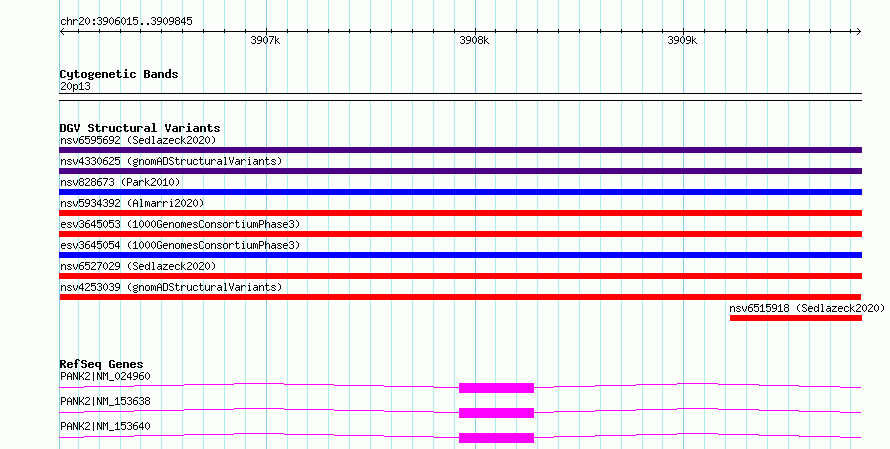Image resolution: width=890 pixels, height=449 pixels.
Task: Open the nsv4253039 (gnomADStructuralVariants) label
Action: pos(171,287)
